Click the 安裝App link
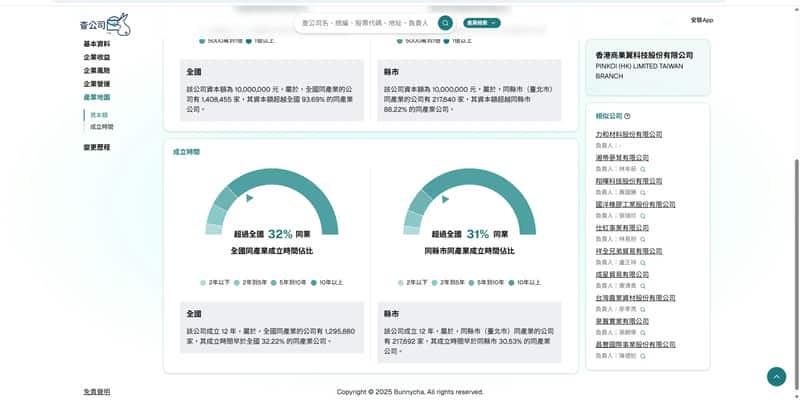 coord(702,20)
